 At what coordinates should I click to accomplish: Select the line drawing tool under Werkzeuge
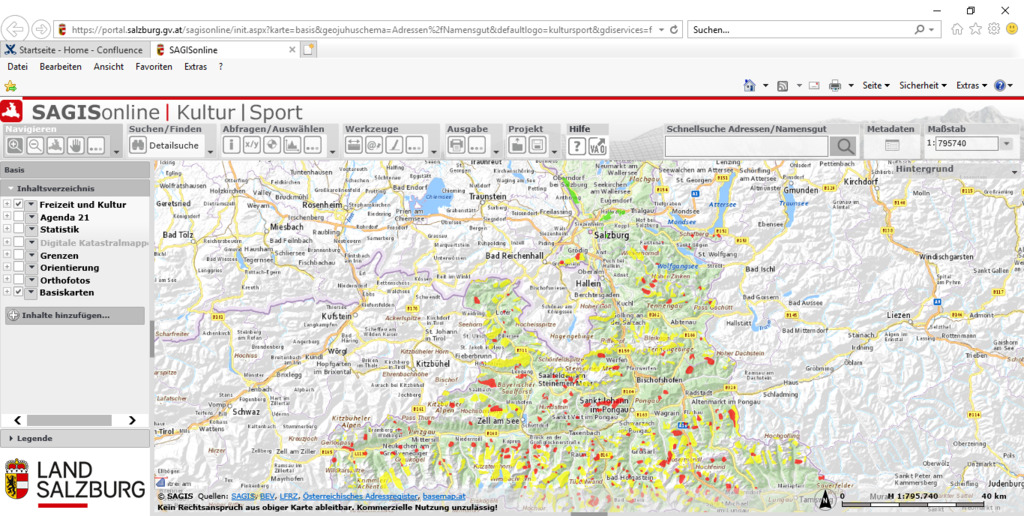(x=394, y=146)
